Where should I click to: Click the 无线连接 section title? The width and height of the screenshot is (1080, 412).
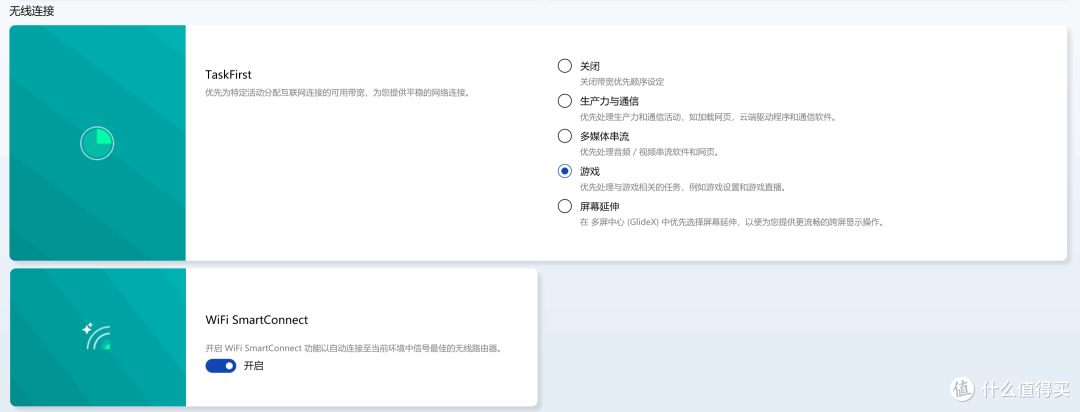click(x=32, y=12)
